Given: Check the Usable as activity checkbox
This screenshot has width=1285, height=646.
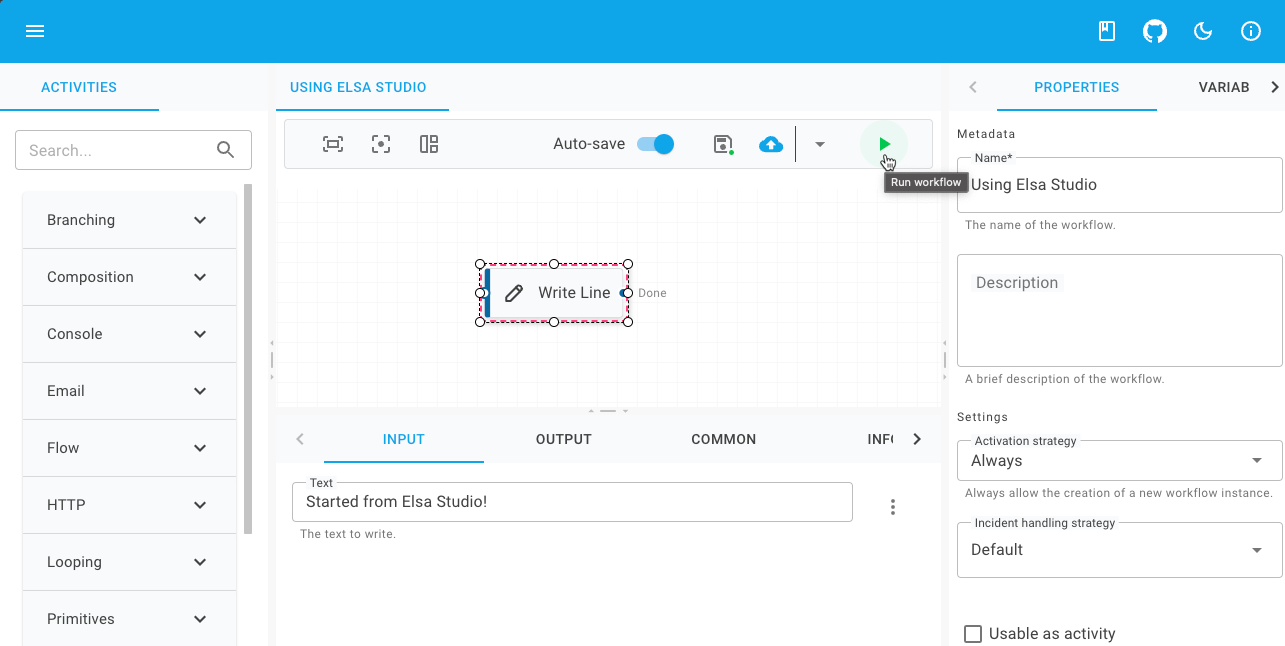Looking at the screenshot, I should point(973,633).
